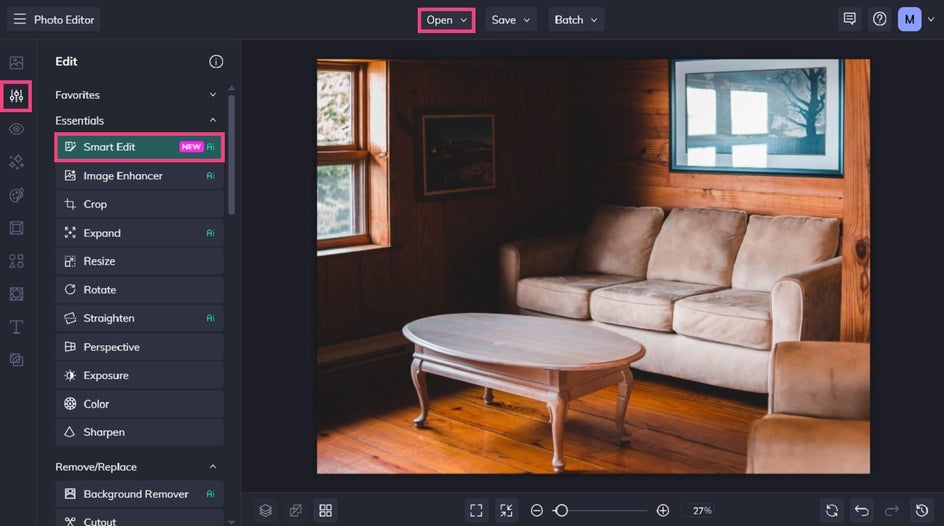Select the Color tool

click(x=139, y=404)
